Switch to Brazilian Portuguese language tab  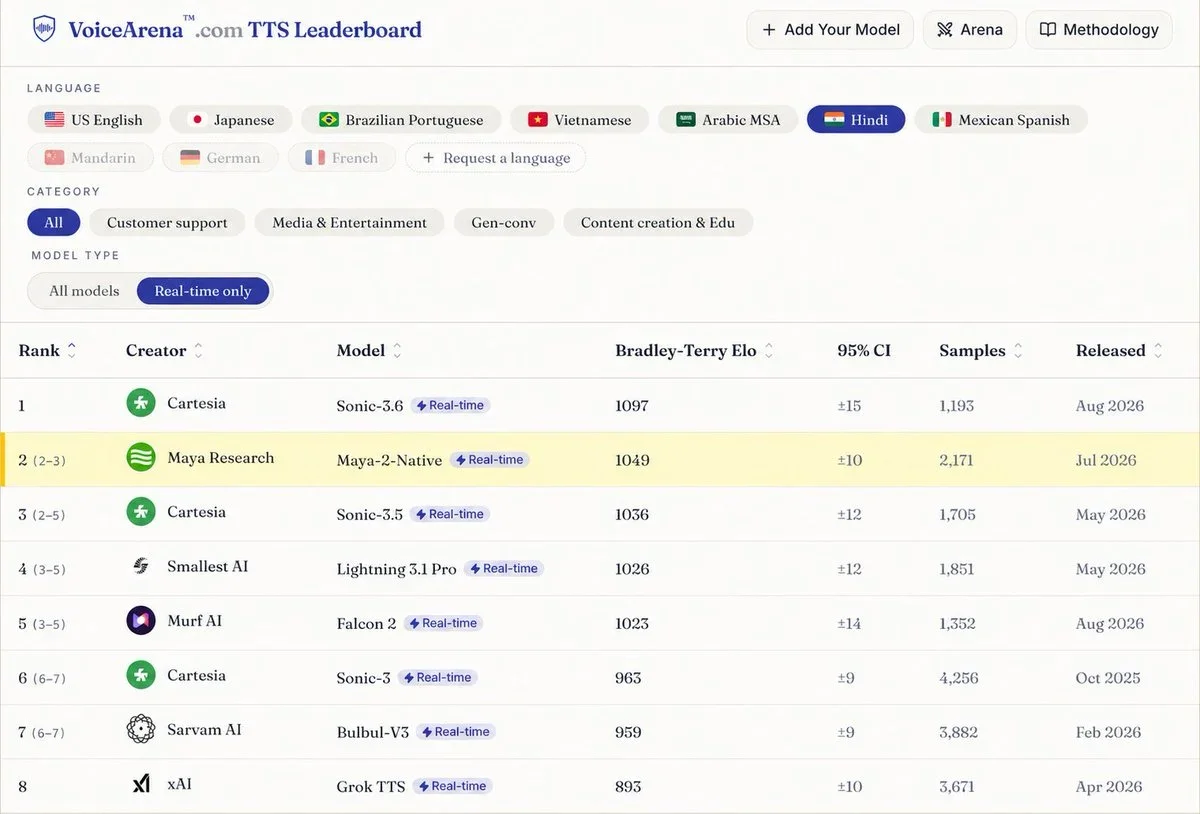click(x=400, y=120)
